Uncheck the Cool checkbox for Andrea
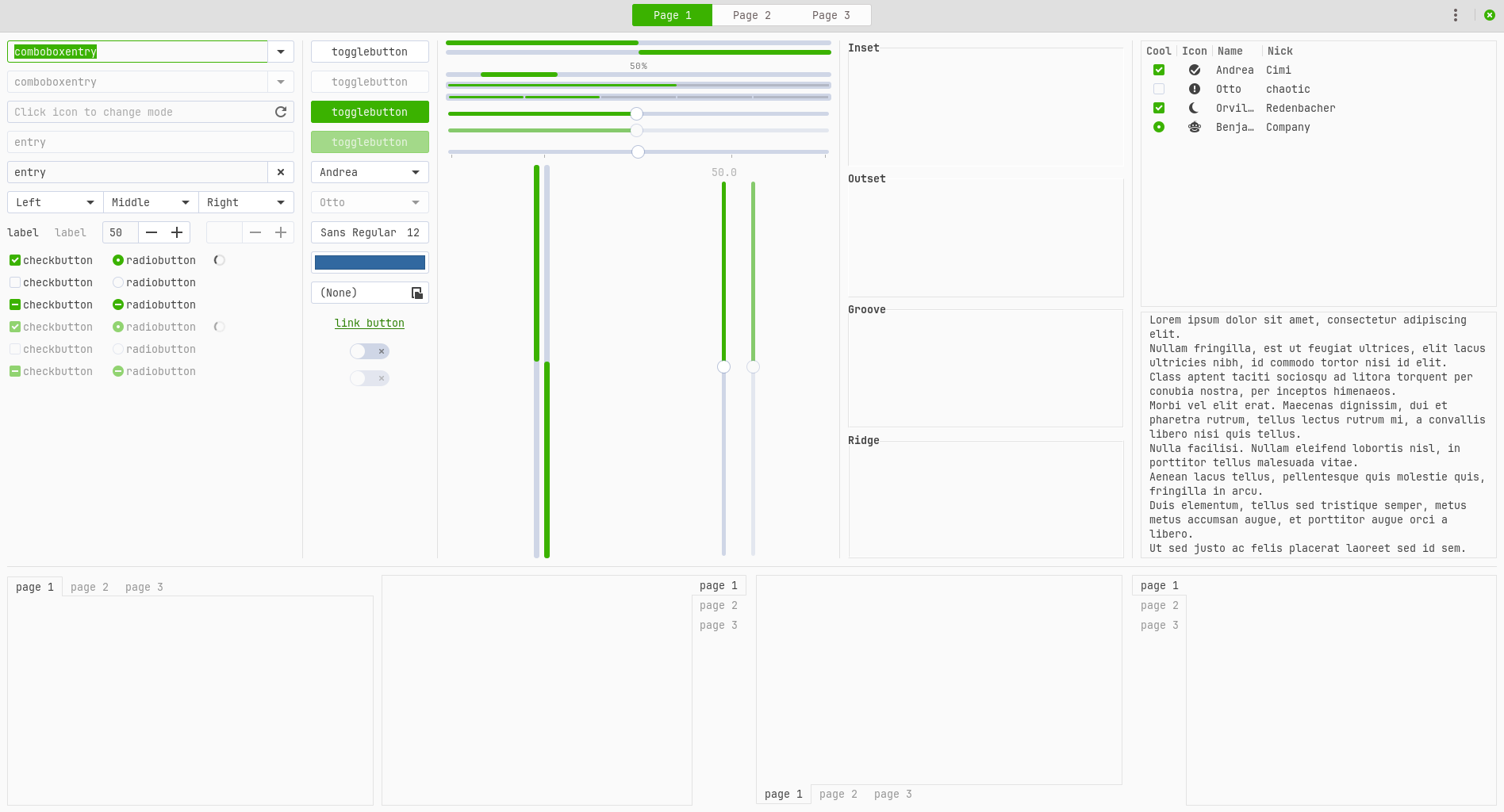Viewport: 1504px width, 812px height. [1159, 70]
